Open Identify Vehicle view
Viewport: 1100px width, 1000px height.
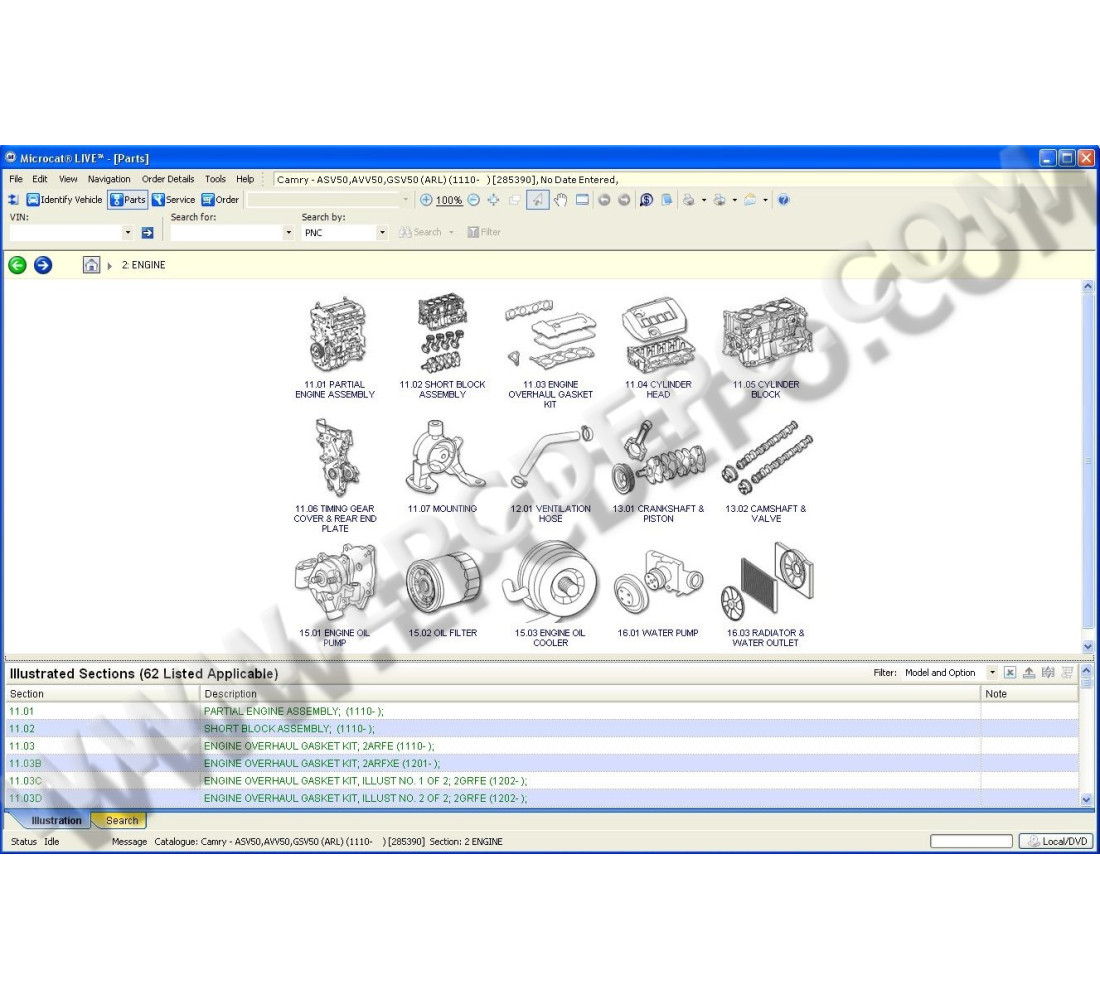tap(65, 200)
